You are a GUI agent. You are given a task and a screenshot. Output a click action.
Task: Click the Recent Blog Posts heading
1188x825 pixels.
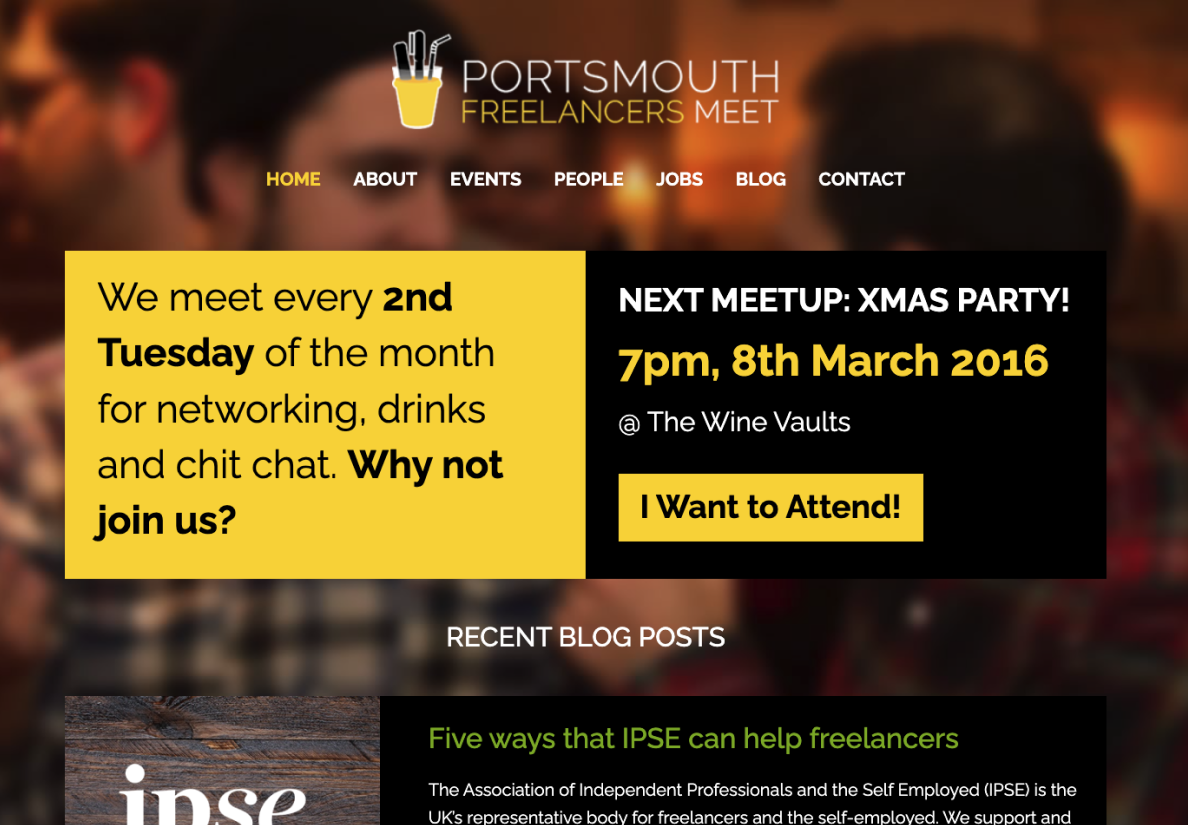(585, 637)
